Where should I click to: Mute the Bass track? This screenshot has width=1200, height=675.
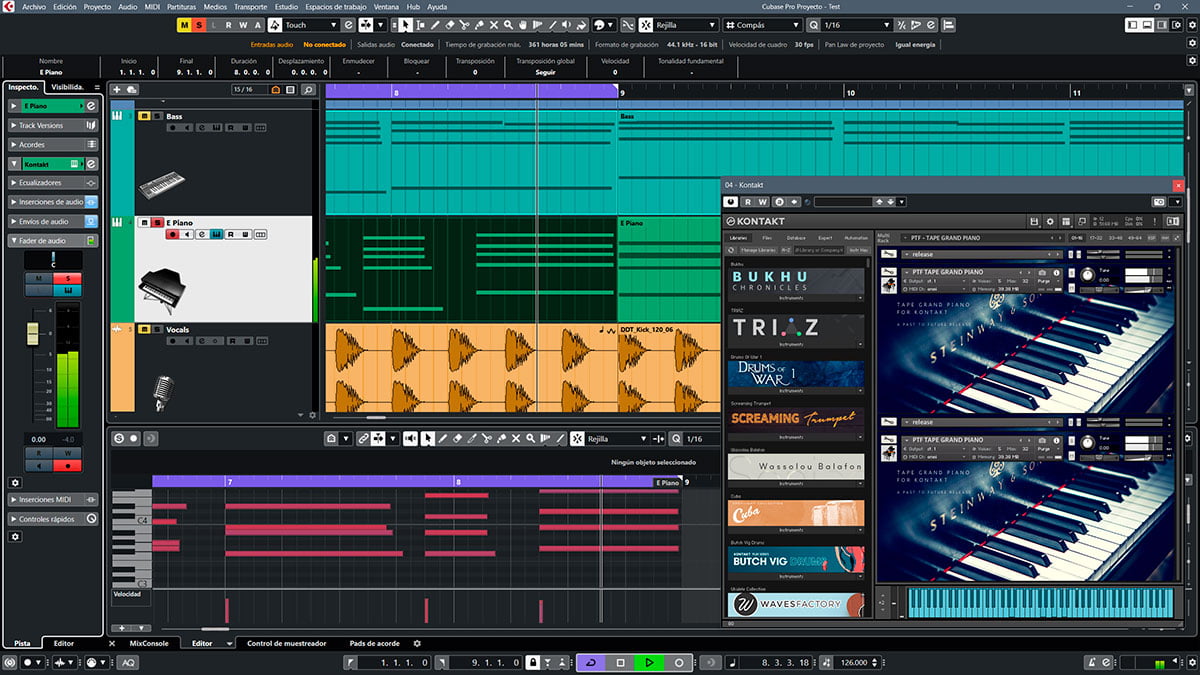tap(144, 116)
